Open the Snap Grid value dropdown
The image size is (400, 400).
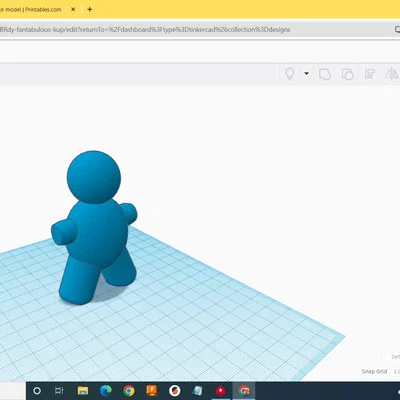(x=396, y=371)
